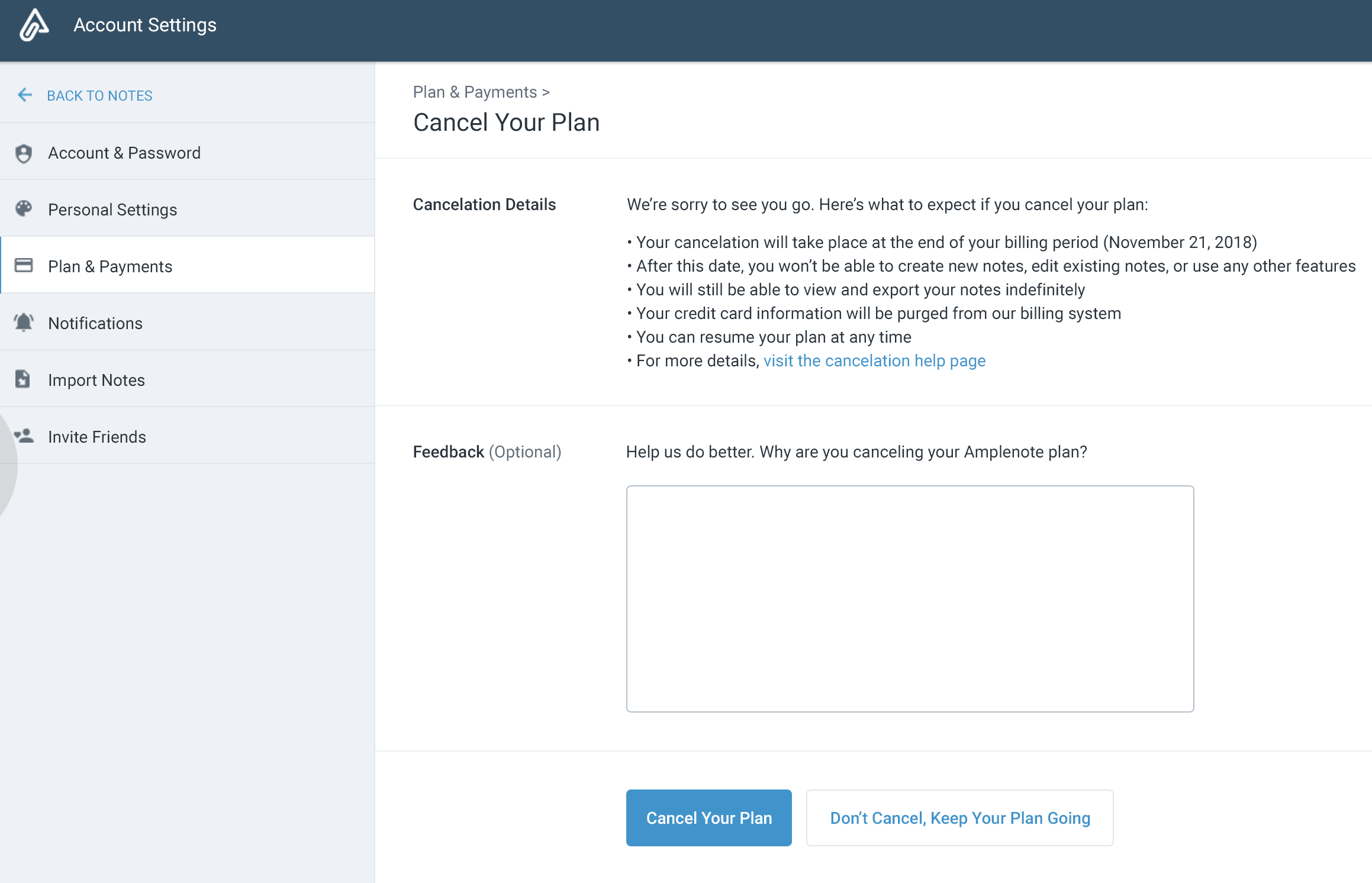Click the bell icon for Notifications

tap(24, 323)
